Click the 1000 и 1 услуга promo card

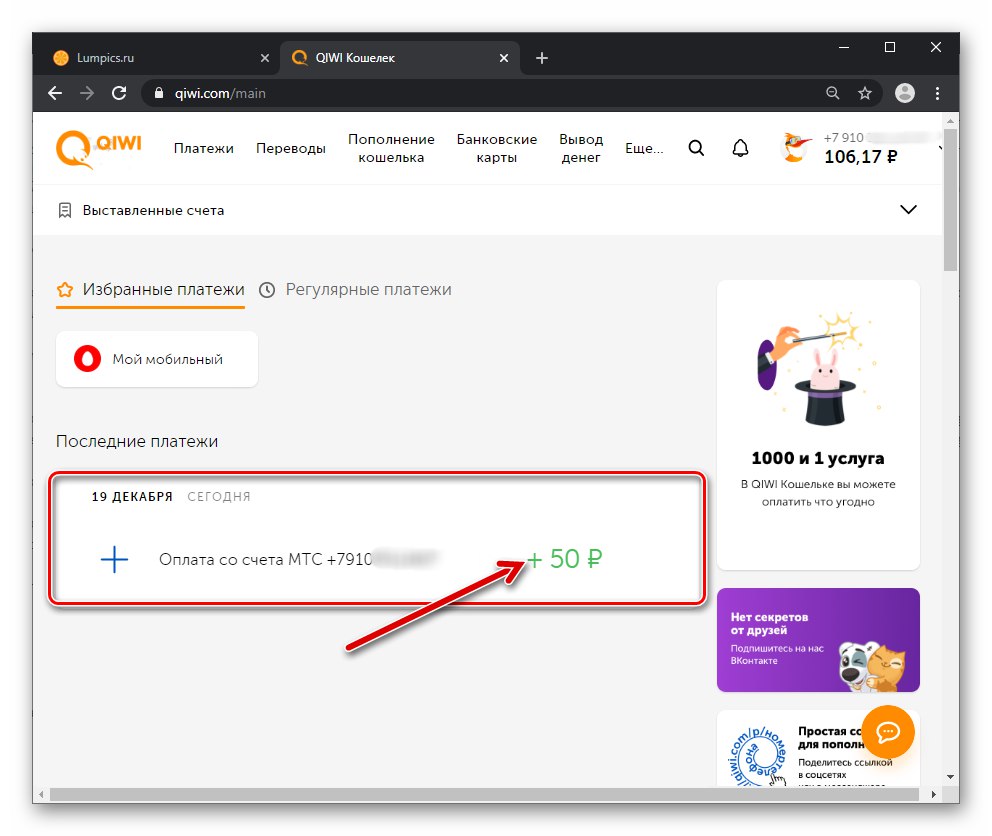click(818, 425)
